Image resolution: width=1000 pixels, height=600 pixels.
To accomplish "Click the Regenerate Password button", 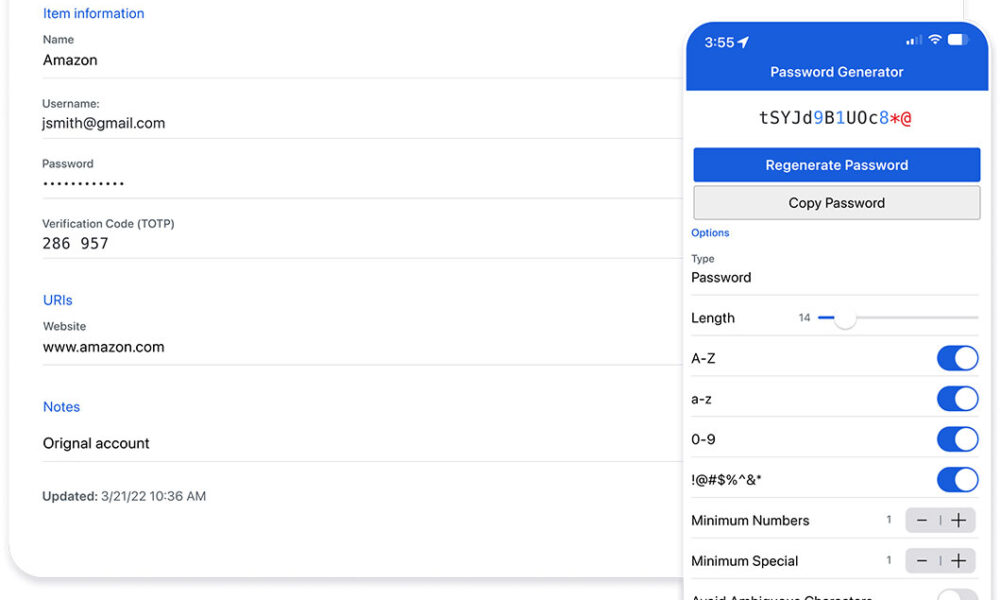I will click(836, 165).
